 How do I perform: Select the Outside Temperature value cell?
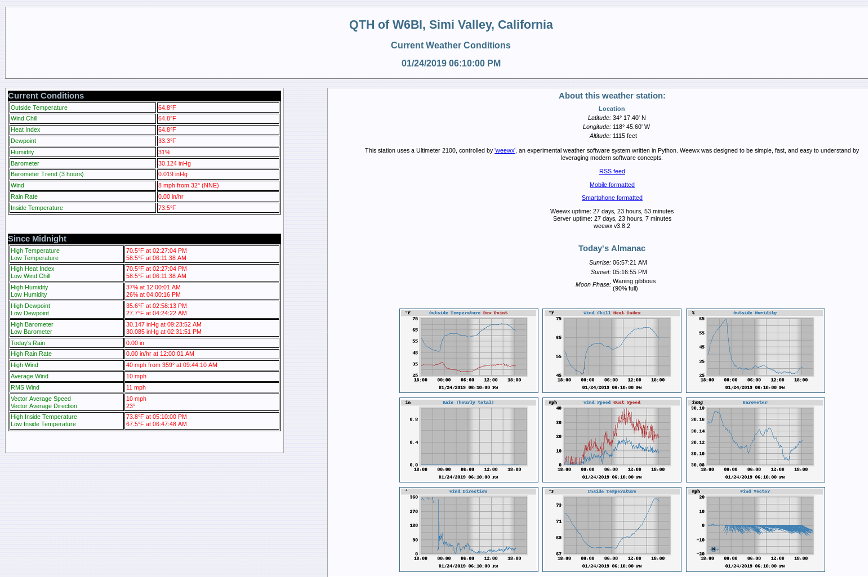(x=218, y=108)
